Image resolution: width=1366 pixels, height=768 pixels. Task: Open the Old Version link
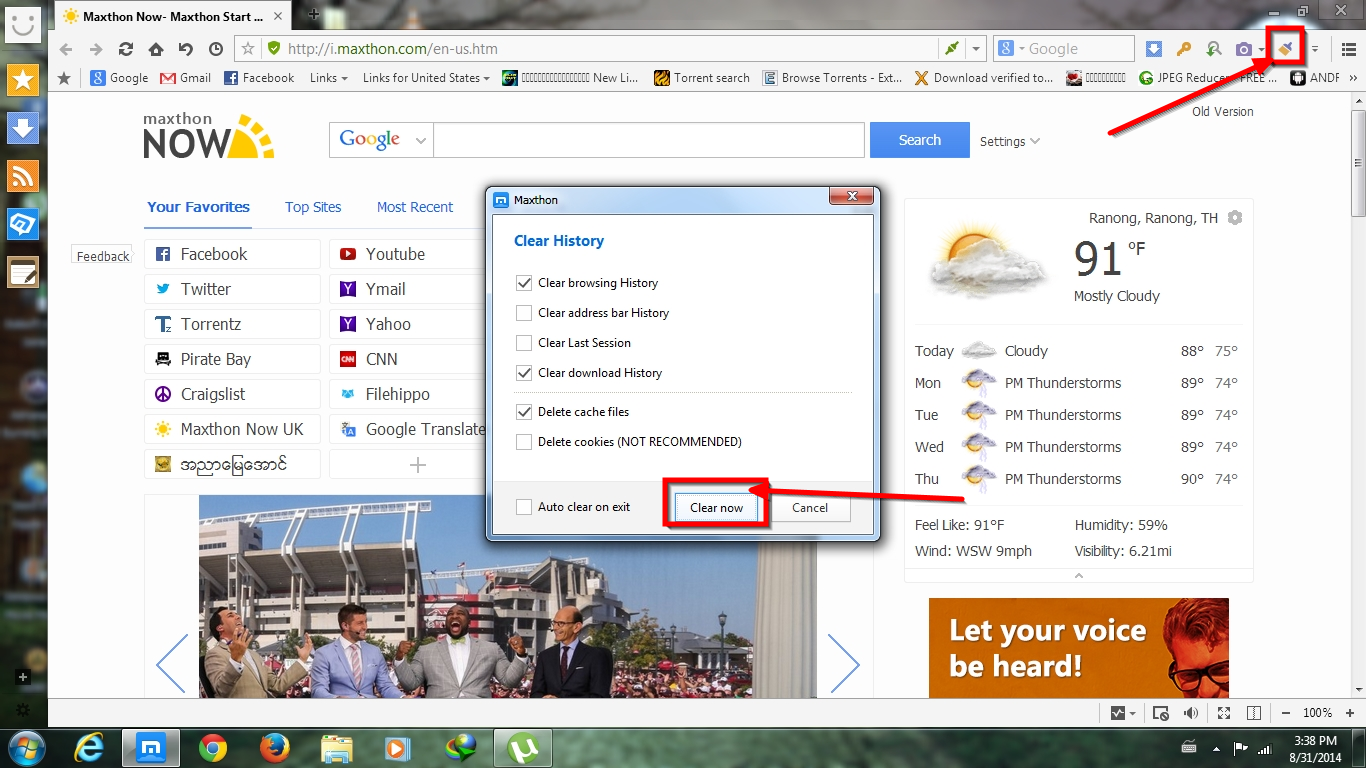coord(1222,112)
